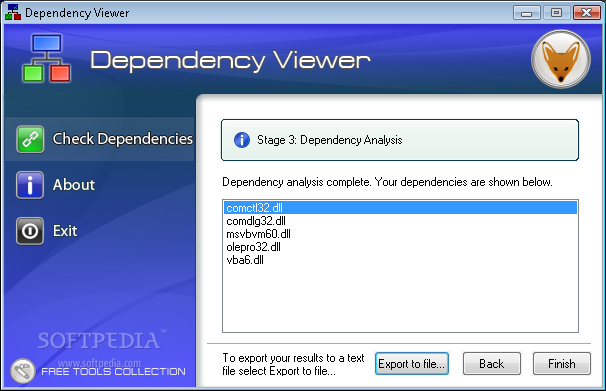Open the About menu item
This screenshot has width=606, height=391.
[x=73, y=185]
